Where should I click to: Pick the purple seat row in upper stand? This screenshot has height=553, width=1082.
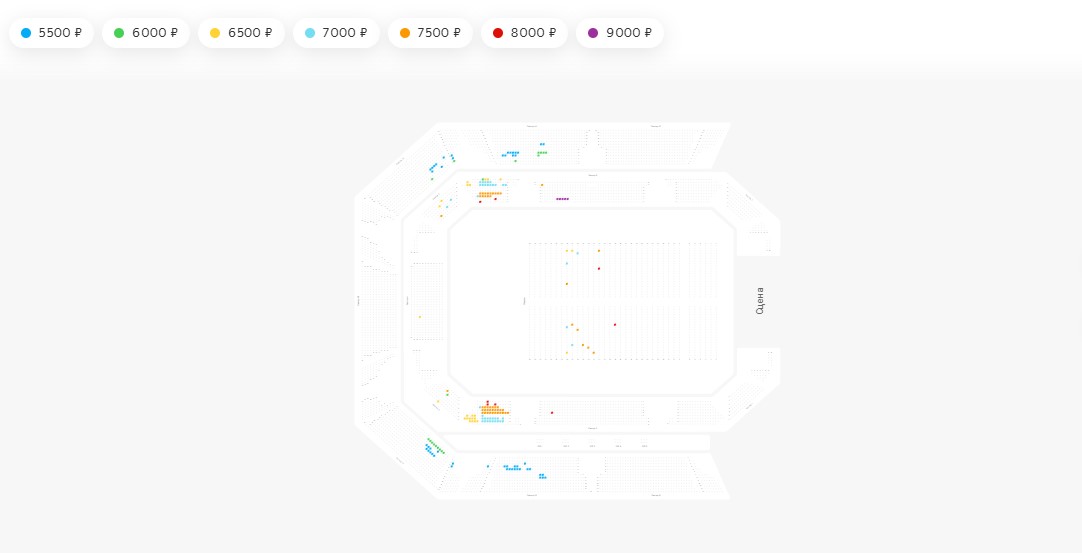563,199
